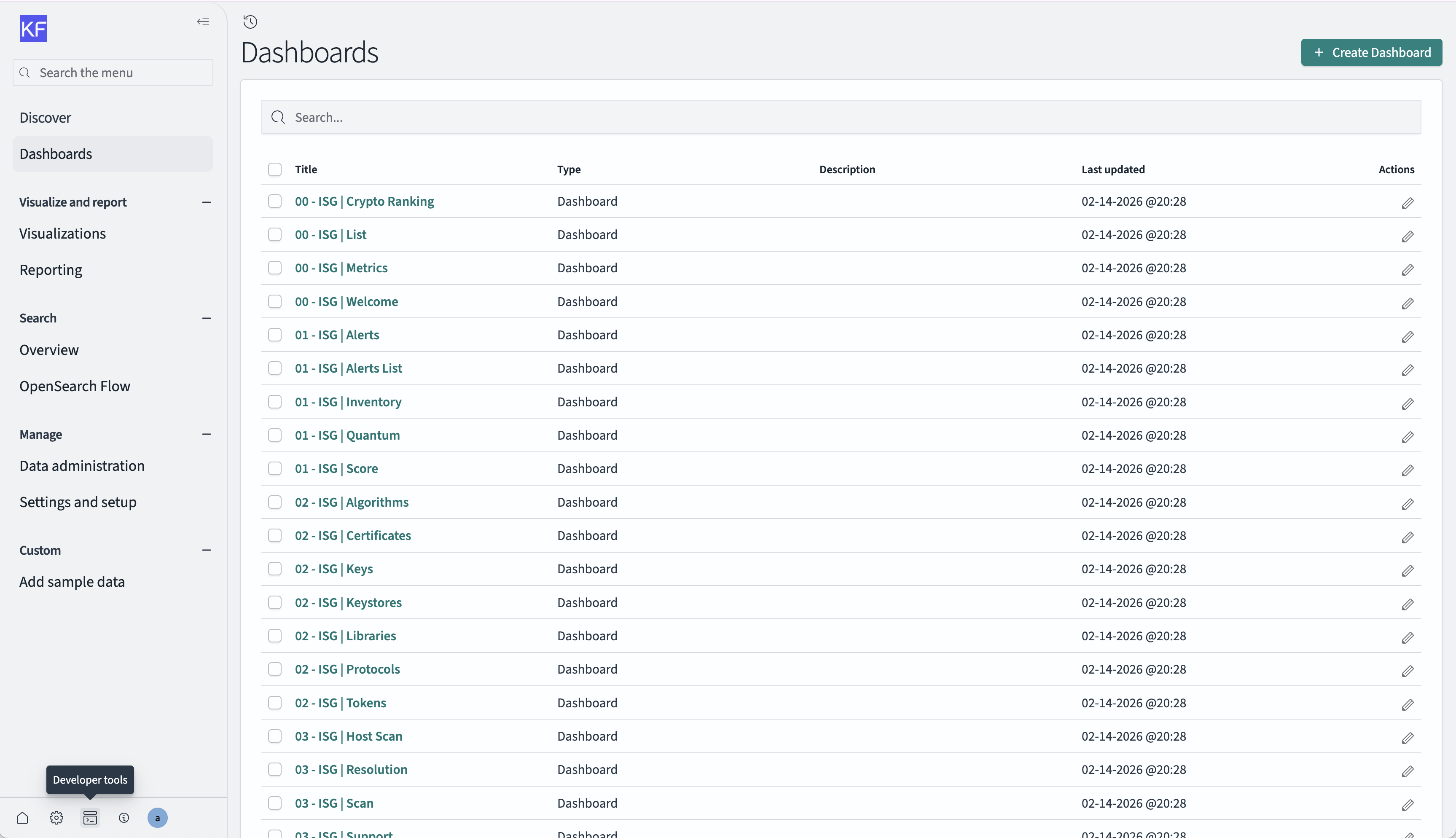Collapse the Visualize and report section
Image resolution: width=1456 pixels, height=838 pixels.
click(x=207, y=202)
